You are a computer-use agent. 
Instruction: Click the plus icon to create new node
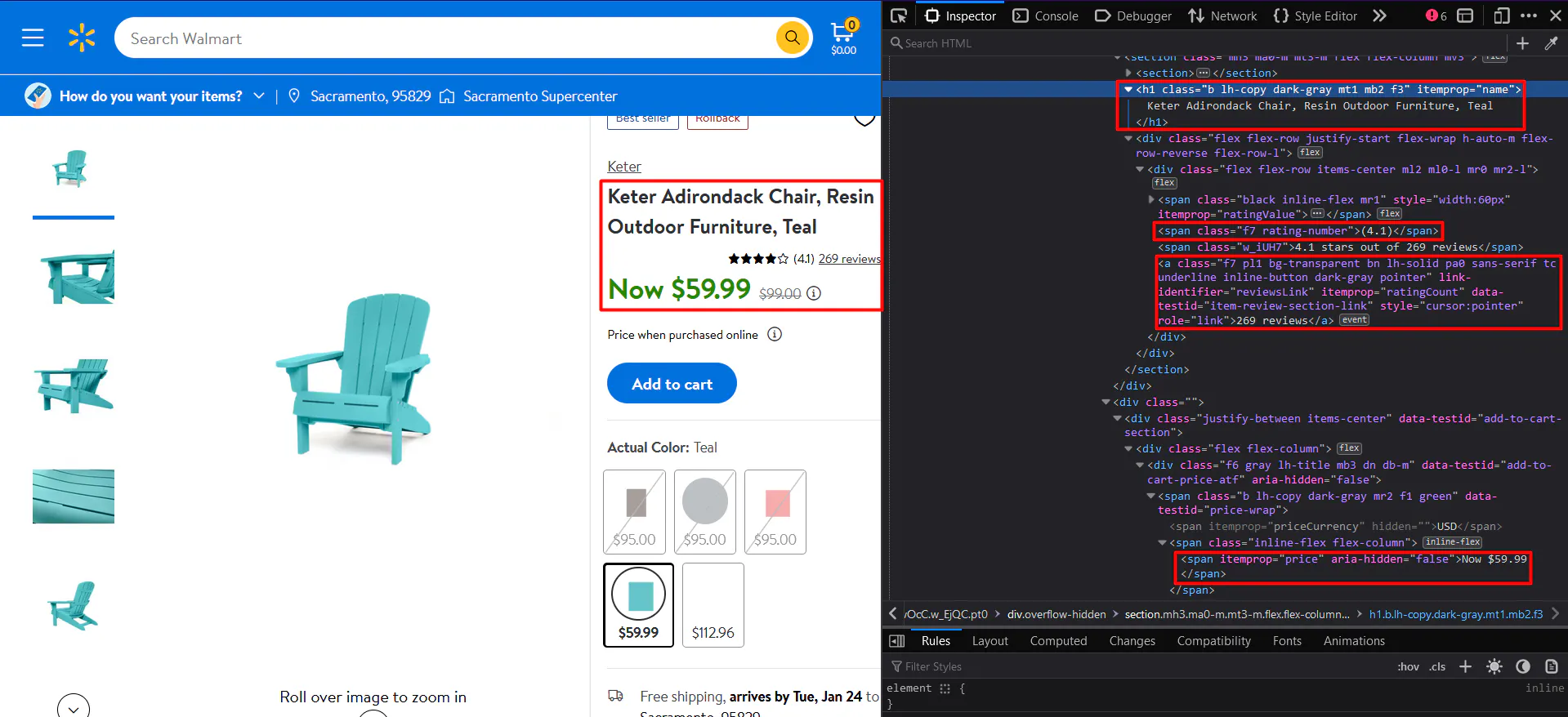tap(1522, 43)
